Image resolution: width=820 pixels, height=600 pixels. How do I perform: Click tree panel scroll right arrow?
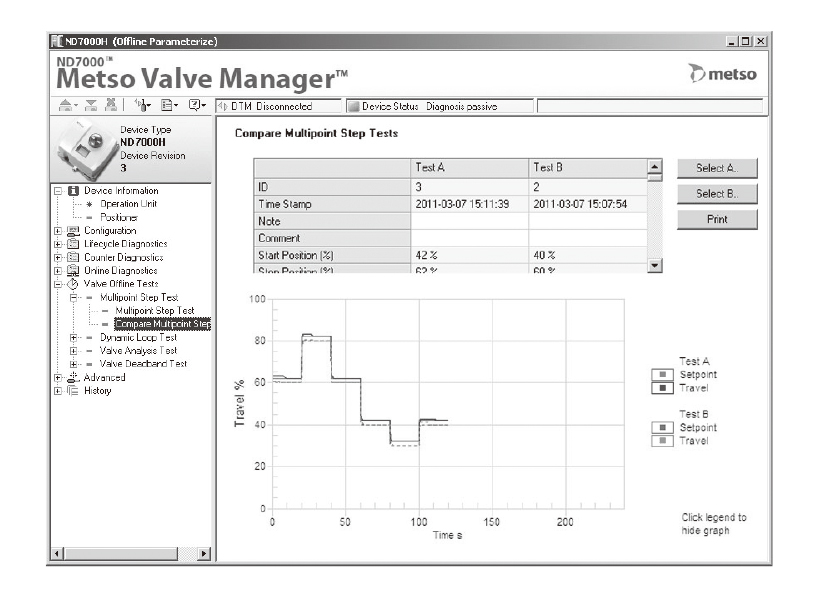(x=204, y=553)
